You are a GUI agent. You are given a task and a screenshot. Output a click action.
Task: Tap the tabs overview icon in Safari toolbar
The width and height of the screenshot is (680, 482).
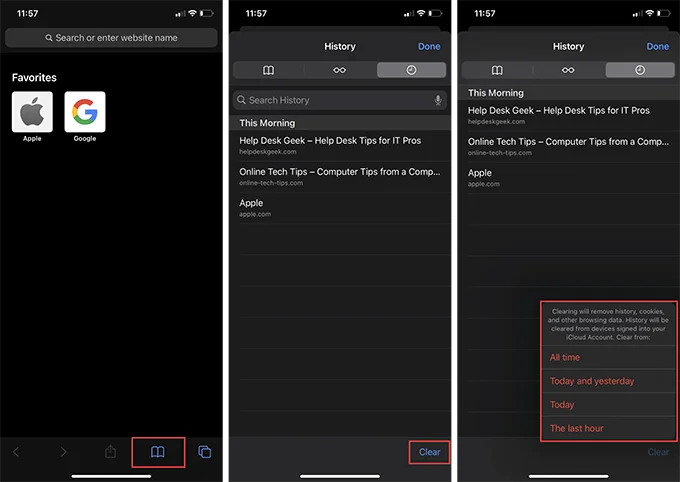pyautogui.click(x=205, y=452)
